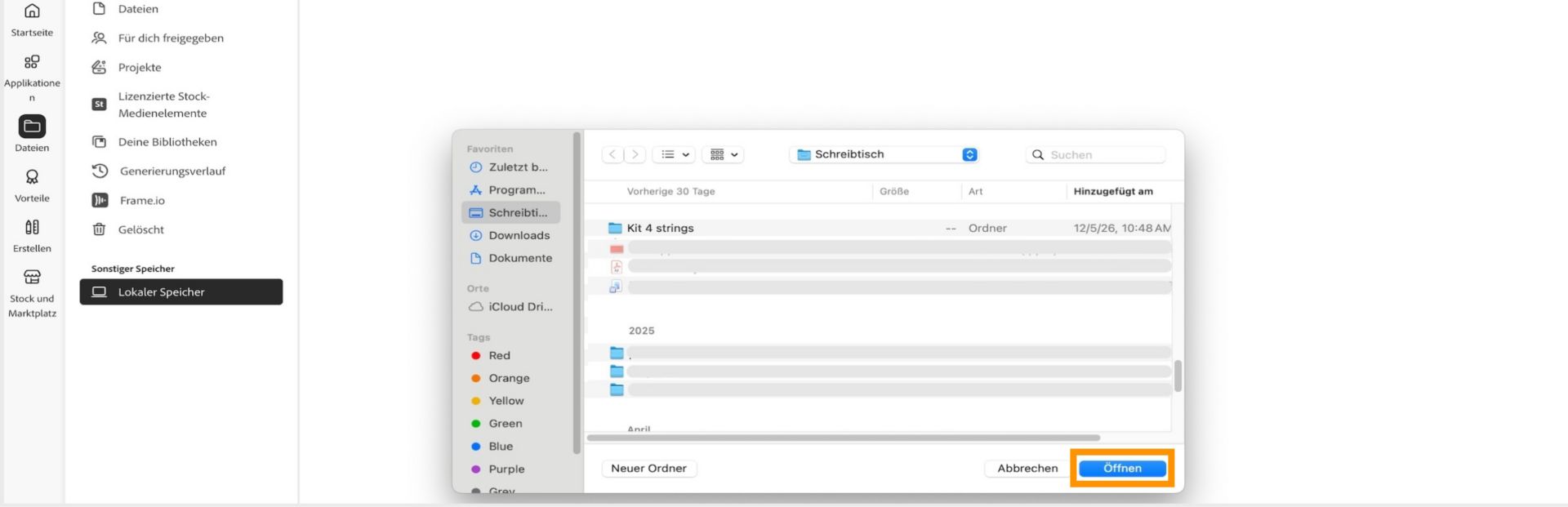1568x507 pixels.
Task: Click the Generierungsverlauf history icon
Action: pyautogui.click(x=100, y=171)
